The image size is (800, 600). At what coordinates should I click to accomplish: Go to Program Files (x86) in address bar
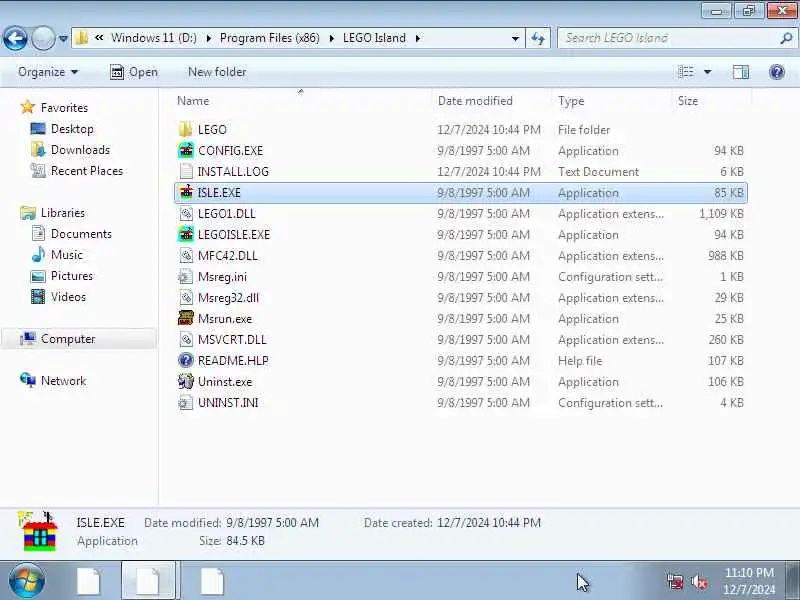click(x=270, y=38)
